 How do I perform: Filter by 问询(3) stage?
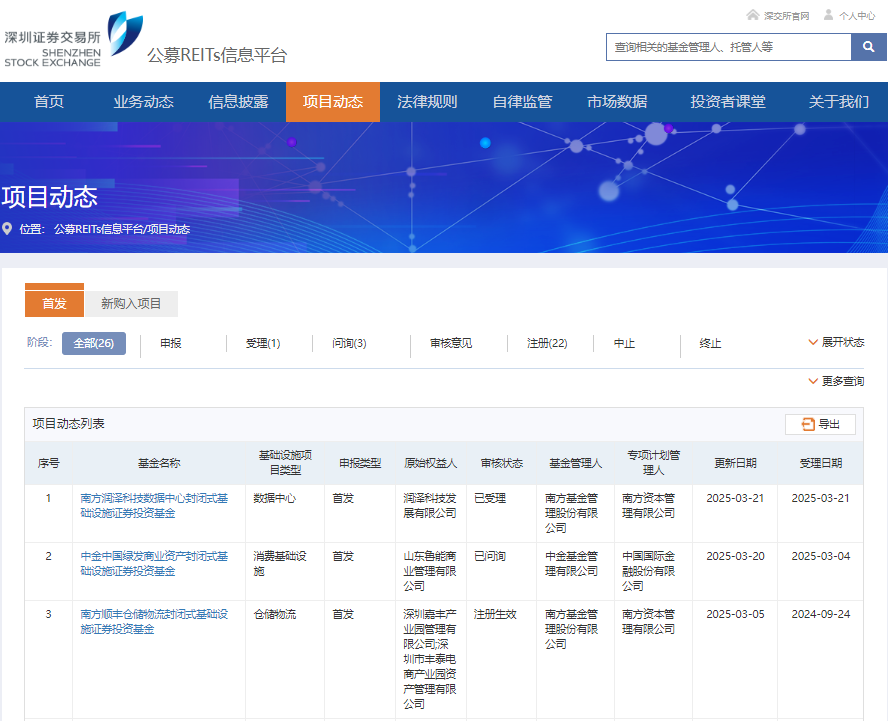[x=349, y=343]
